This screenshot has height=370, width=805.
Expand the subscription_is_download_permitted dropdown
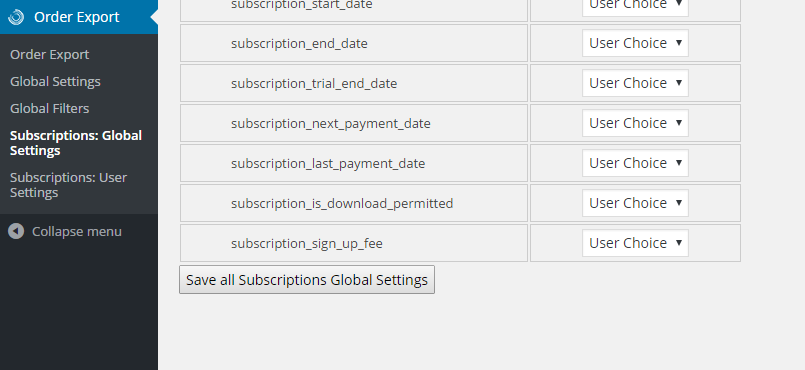(x=635, y=203)
